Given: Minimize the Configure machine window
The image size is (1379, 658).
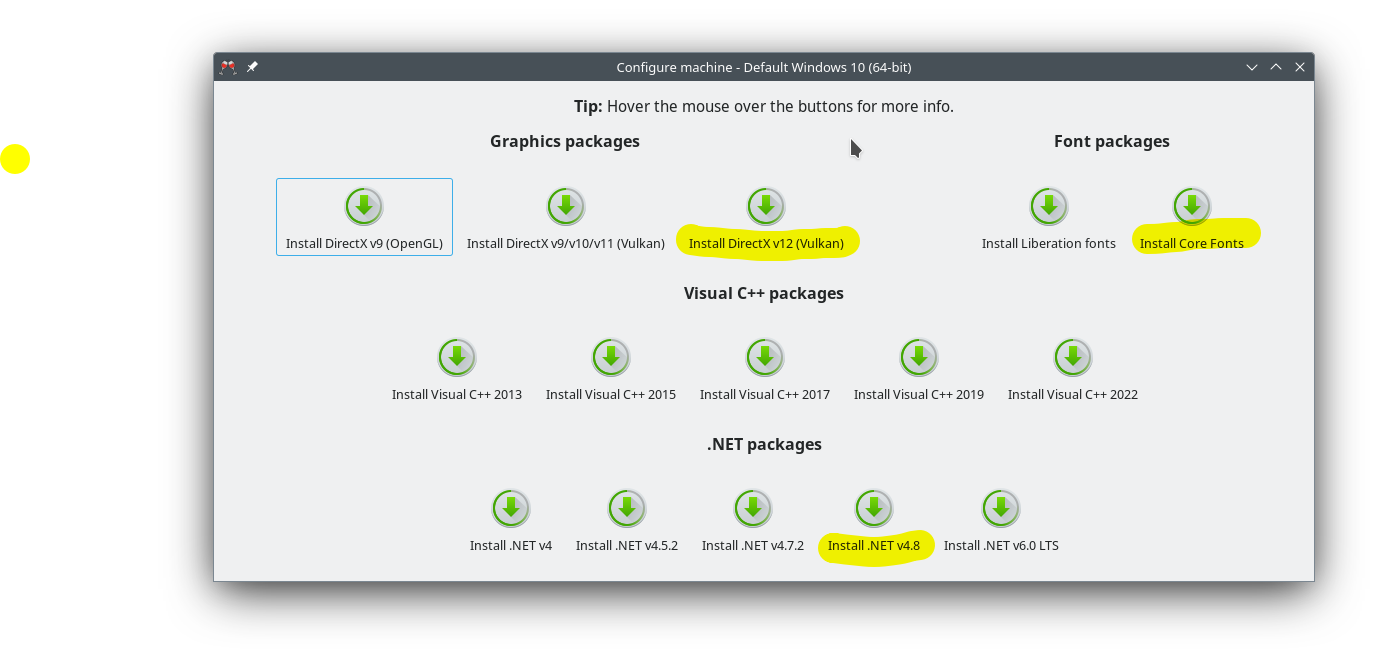Looking at the screenshot, I should [x=1252, y=67].
